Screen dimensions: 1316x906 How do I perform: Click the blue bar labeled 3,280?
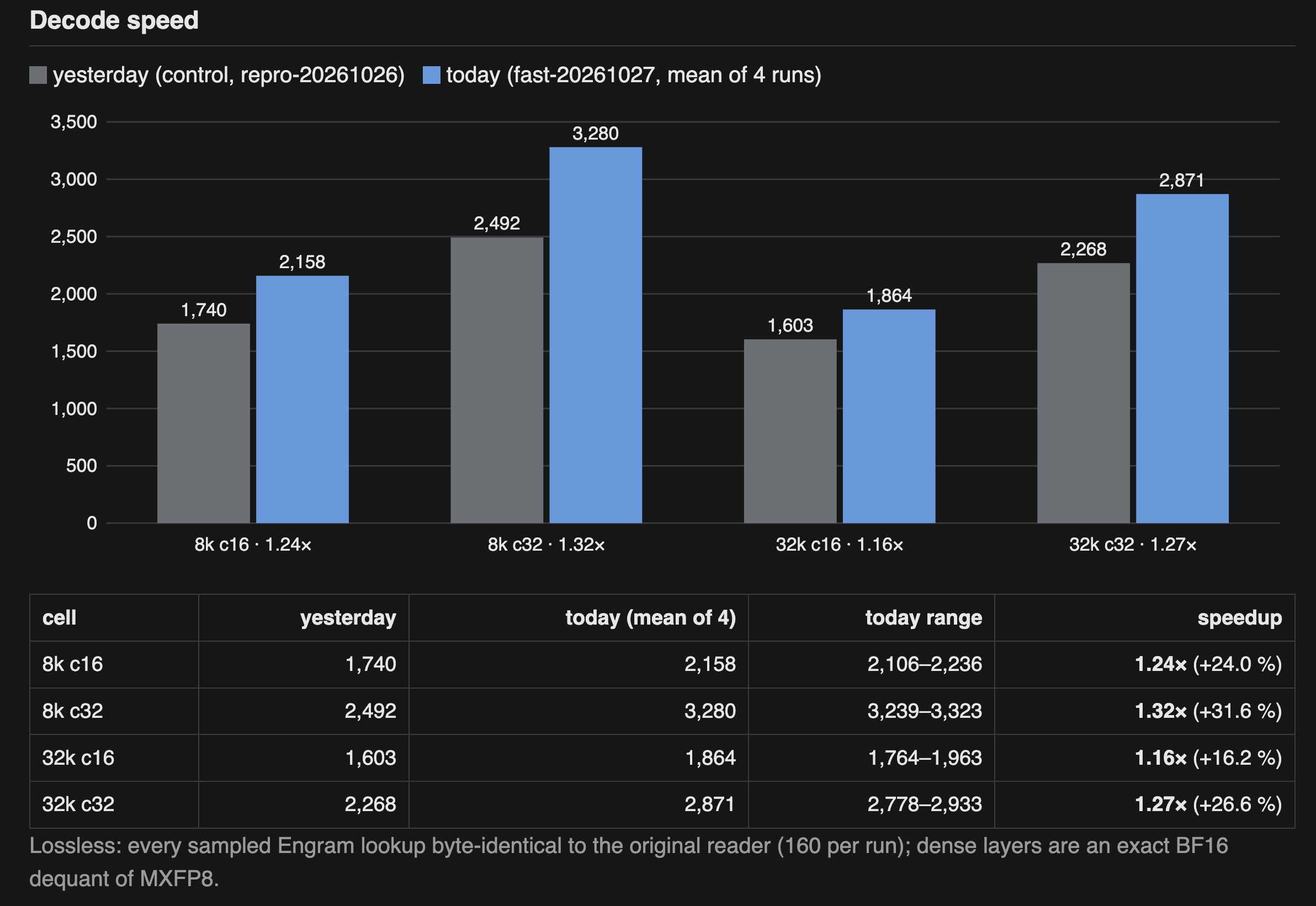point(596,335)
